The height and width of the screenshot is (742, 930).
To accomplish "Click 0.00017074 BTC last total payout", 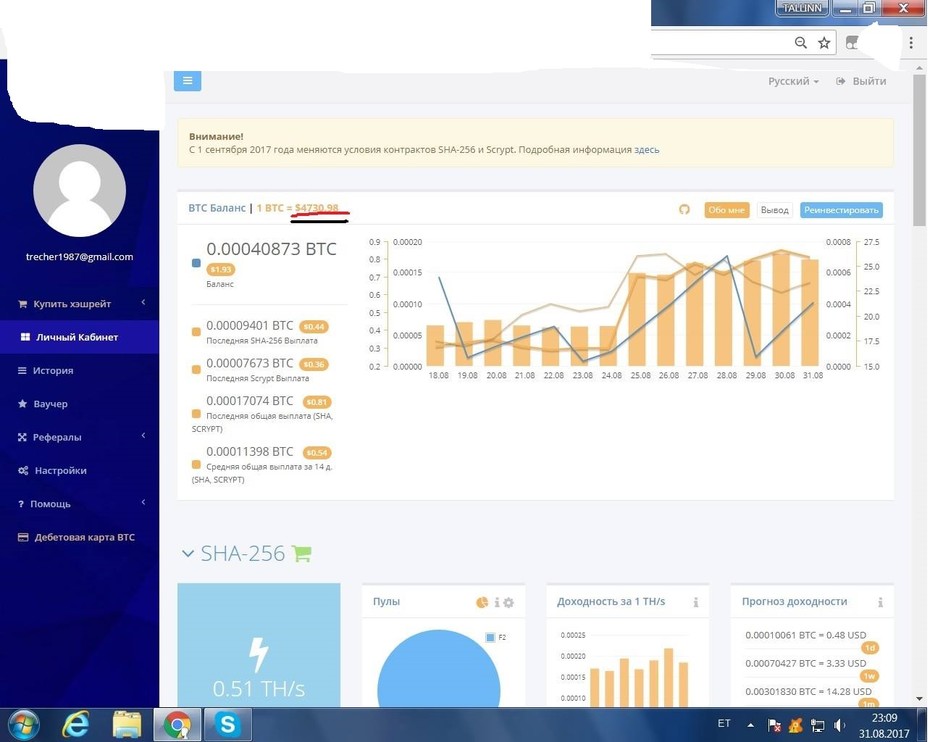I will 250,401.
